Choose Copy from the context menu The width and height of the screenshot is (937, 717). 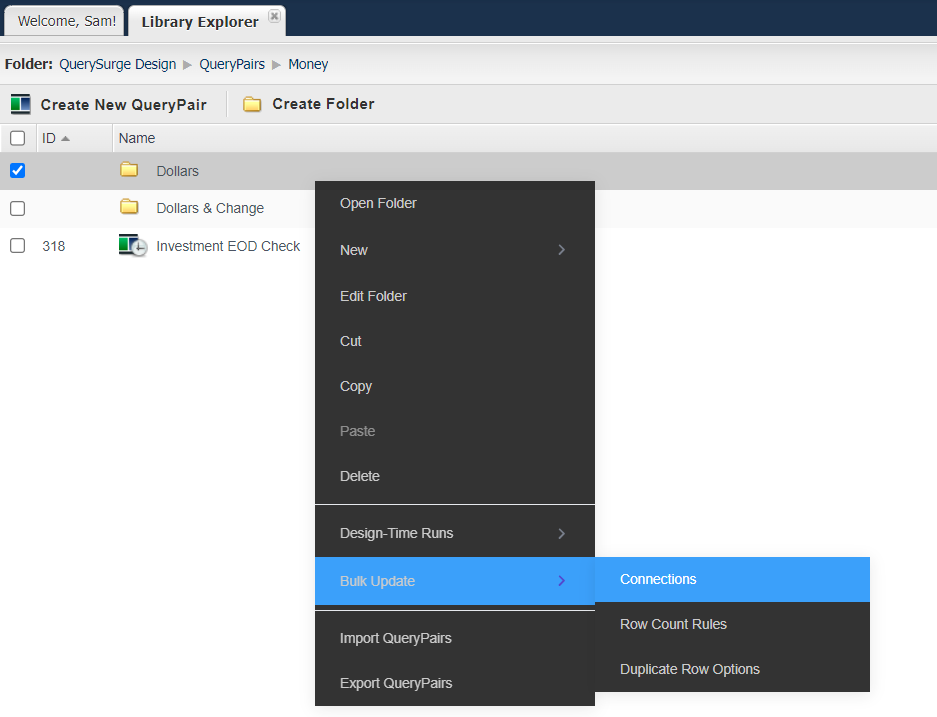click(x=455, y=387)
